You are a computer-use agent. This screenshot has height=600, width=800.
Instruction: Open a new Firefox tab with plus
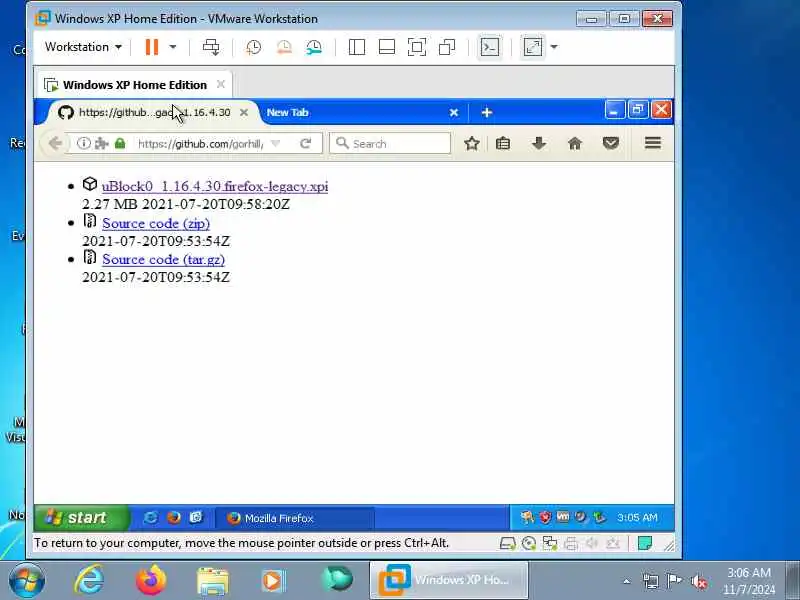click(487, 112)
